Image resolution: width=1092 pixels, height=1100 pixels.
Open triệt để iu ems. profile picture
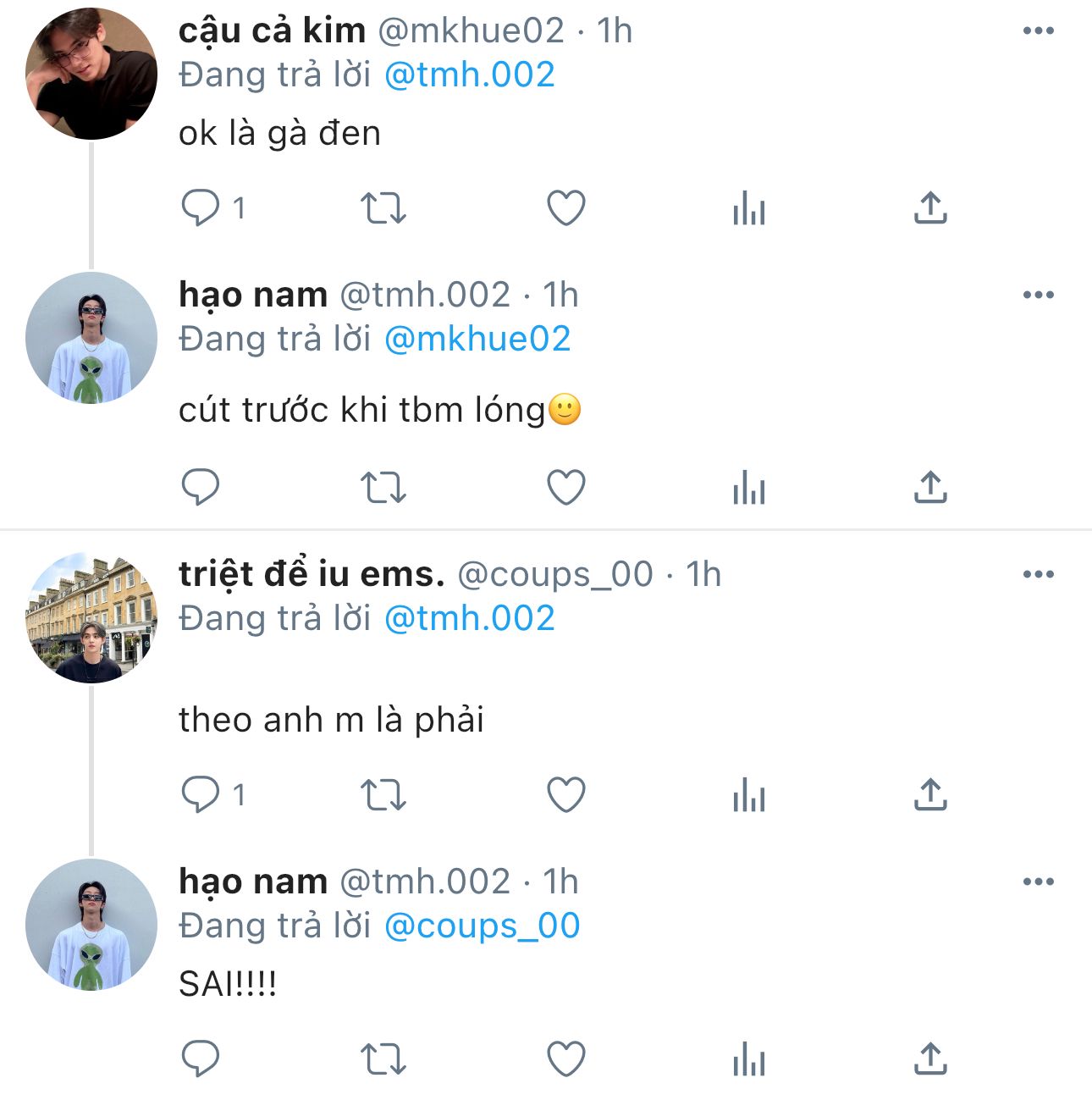point(91,617)
